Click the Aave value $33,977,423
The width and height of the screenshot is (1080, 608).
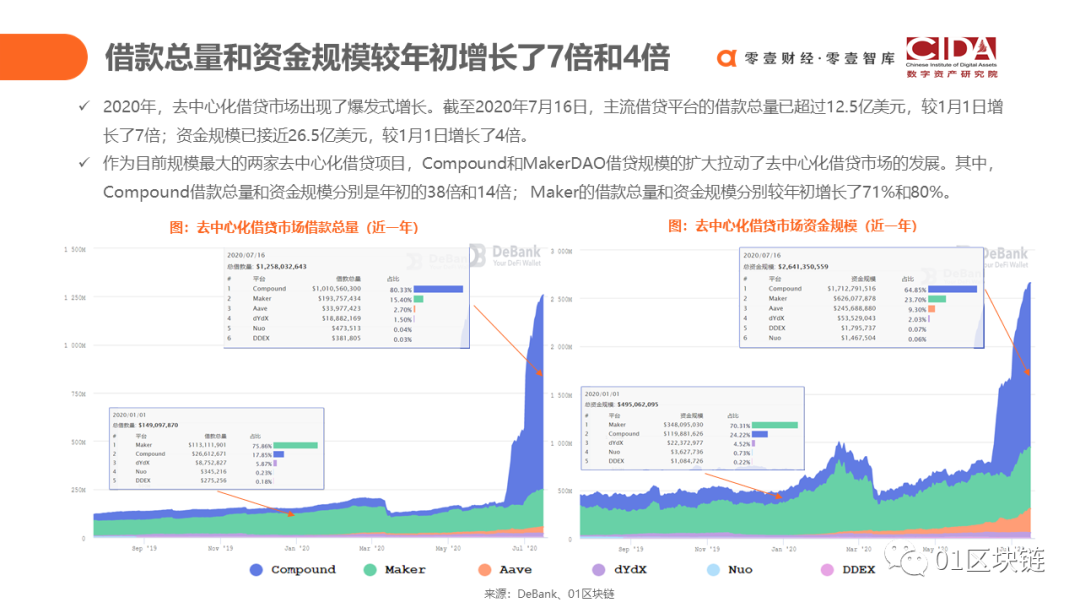(341, 308)
